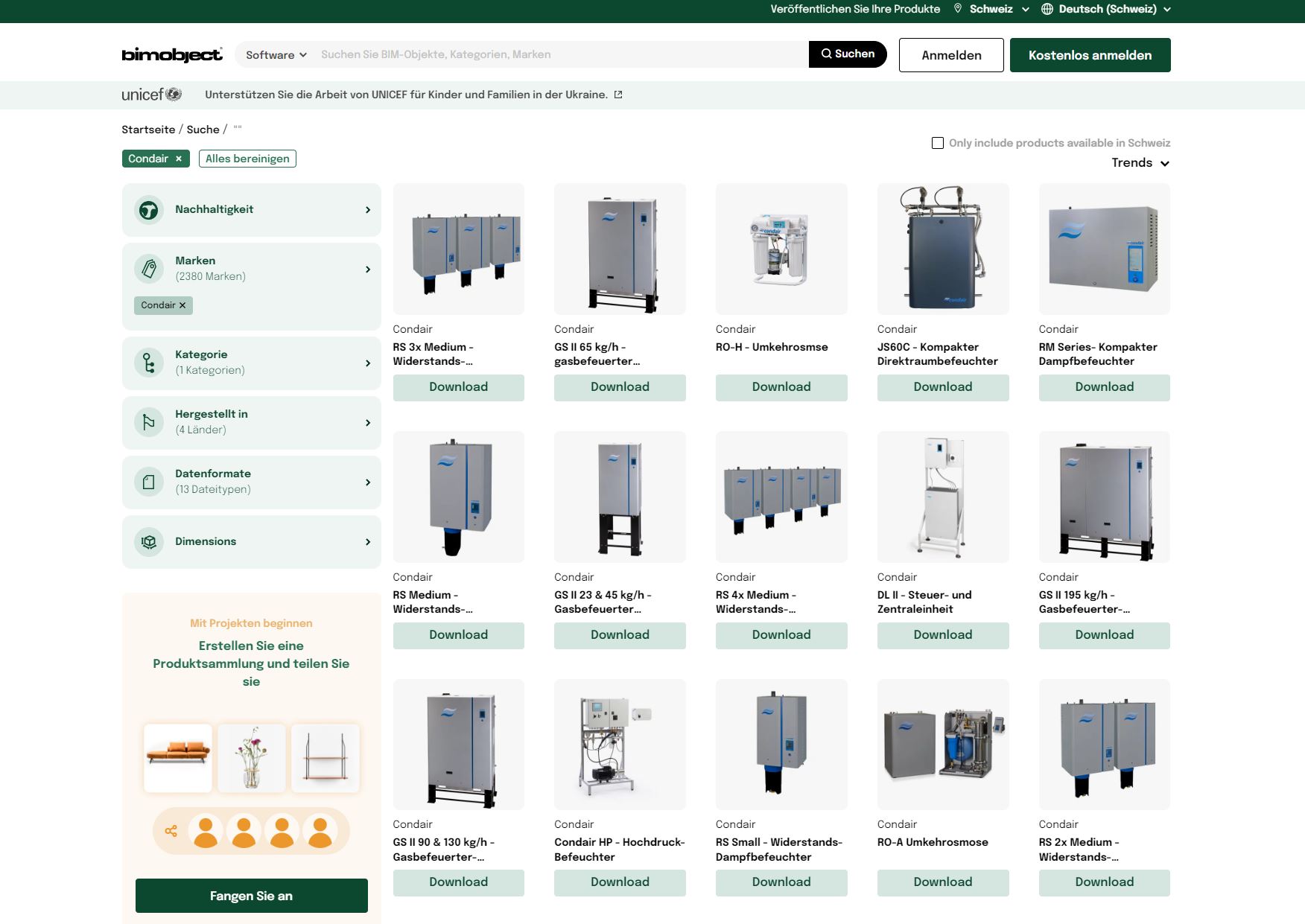Viewport: 1305px width, 924px height.
Task: Expand the Marken filter panel
Action: [x=368, y=270]
